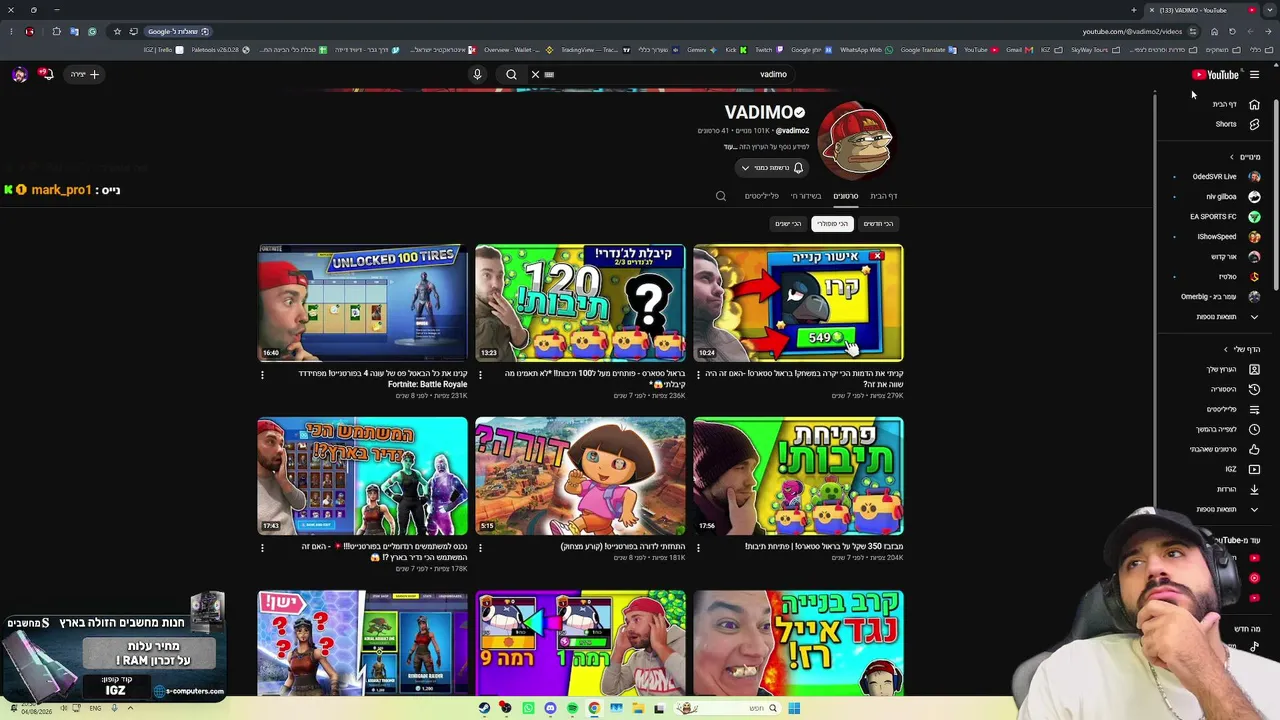The width and height of the screenshot is (1280, 720).
Task: Clear the search box text
Action: tap(535, 74)
